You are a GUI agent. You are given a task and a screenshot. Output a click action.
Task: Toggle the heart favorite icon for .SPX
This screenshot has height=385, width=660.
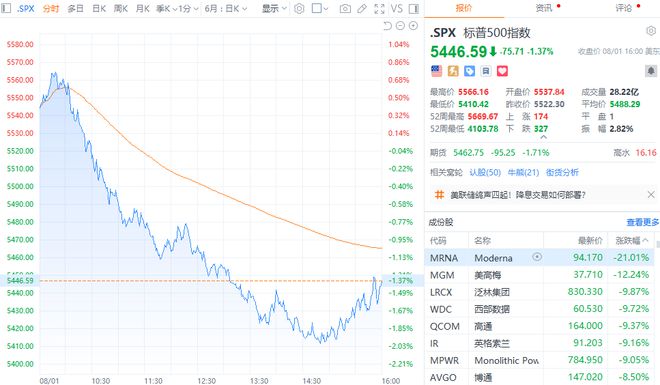pyautogui.click(x=502, y=71)
